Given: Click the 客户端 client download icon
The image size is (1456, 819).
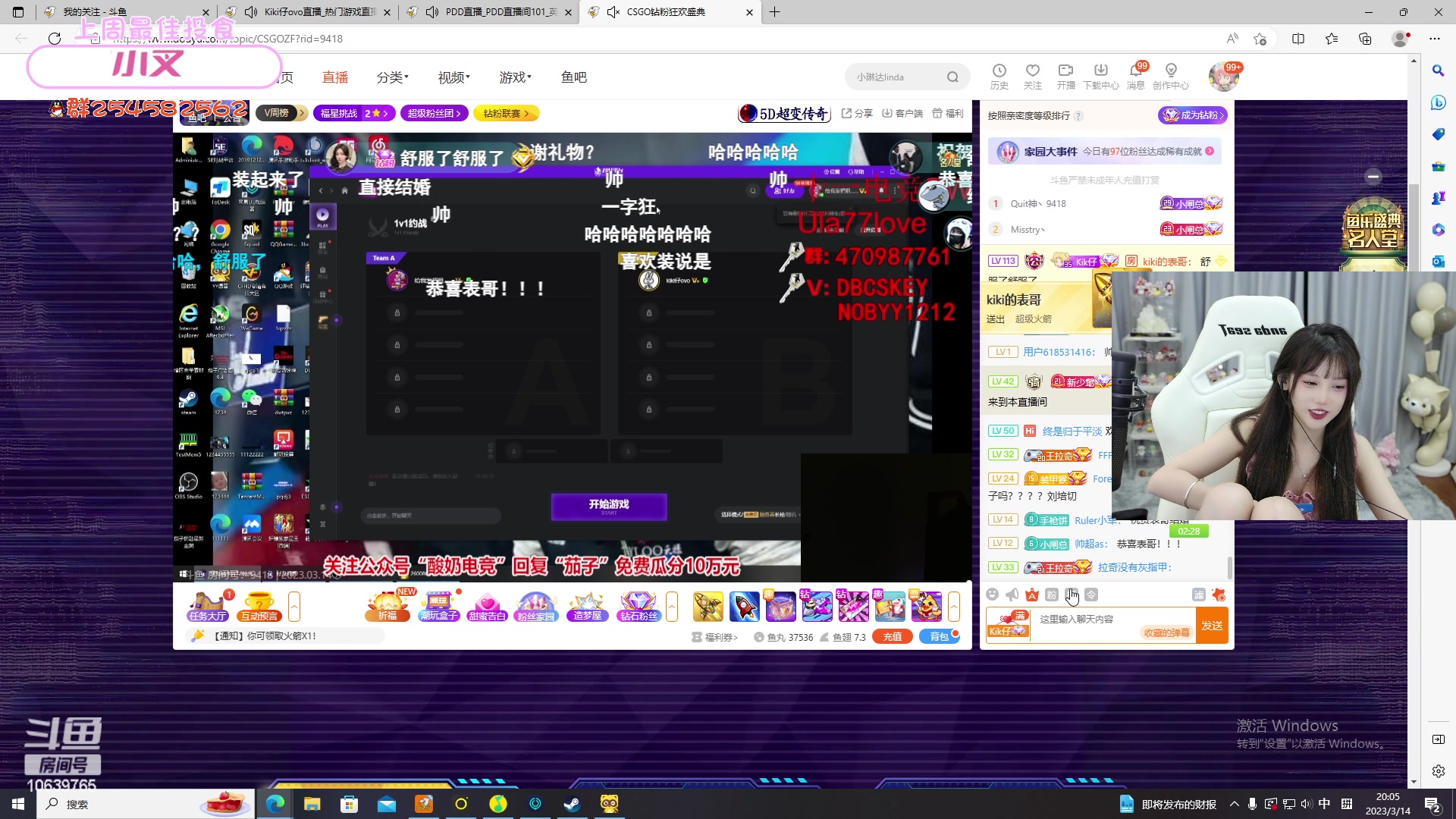Looking at the screenshot, I should click(902, 113).
